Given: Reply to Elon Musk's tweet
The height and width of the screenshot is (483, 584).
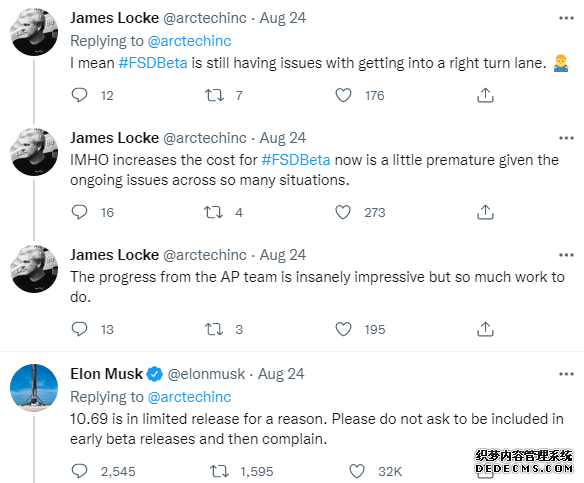Looking at the screenshot, I should (79, 471).
